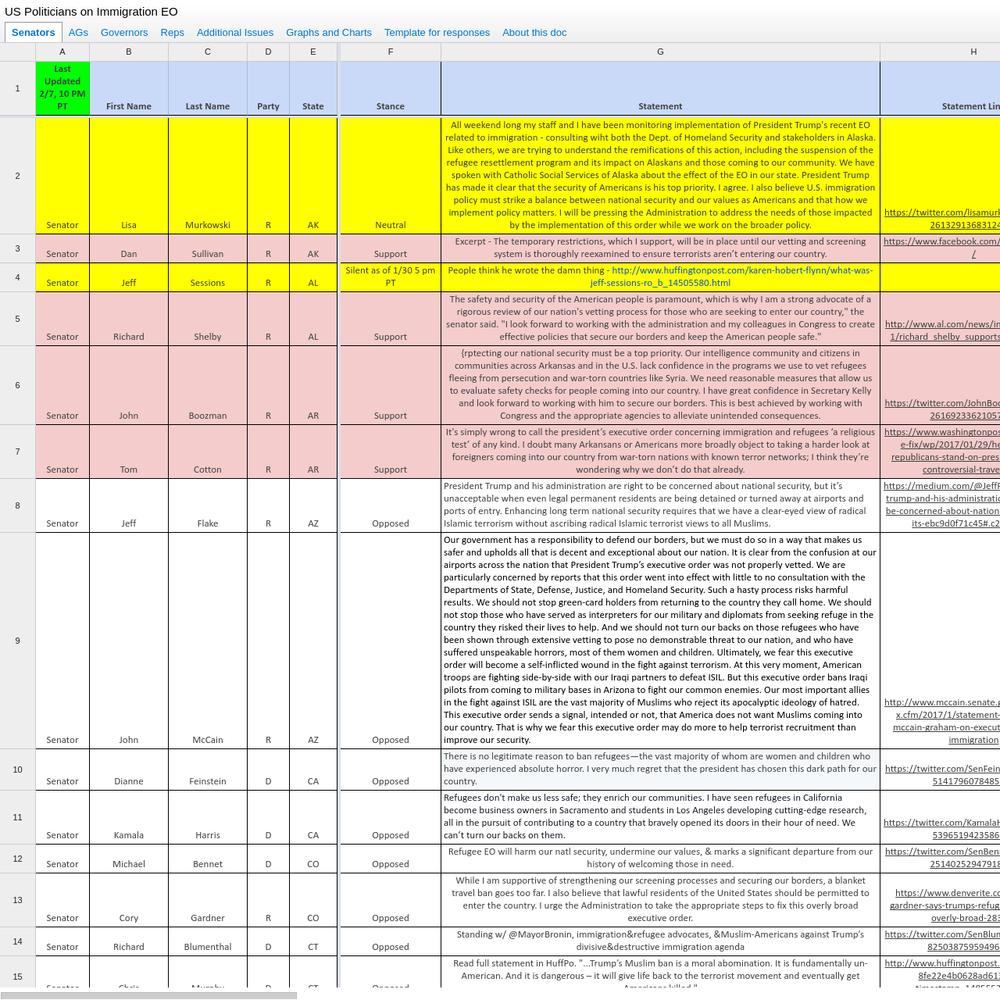Screen dimensions: 1000x1000
Task: Select the 'Blumenthal' last name cell
Action: (x=208, y=941)
